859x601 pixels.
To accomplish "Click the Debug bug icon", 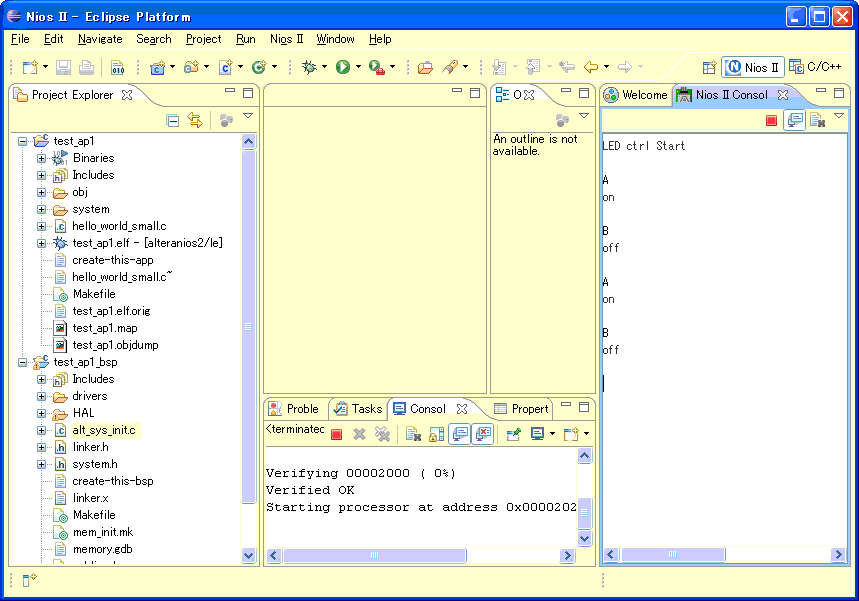I will click(309, 67).
